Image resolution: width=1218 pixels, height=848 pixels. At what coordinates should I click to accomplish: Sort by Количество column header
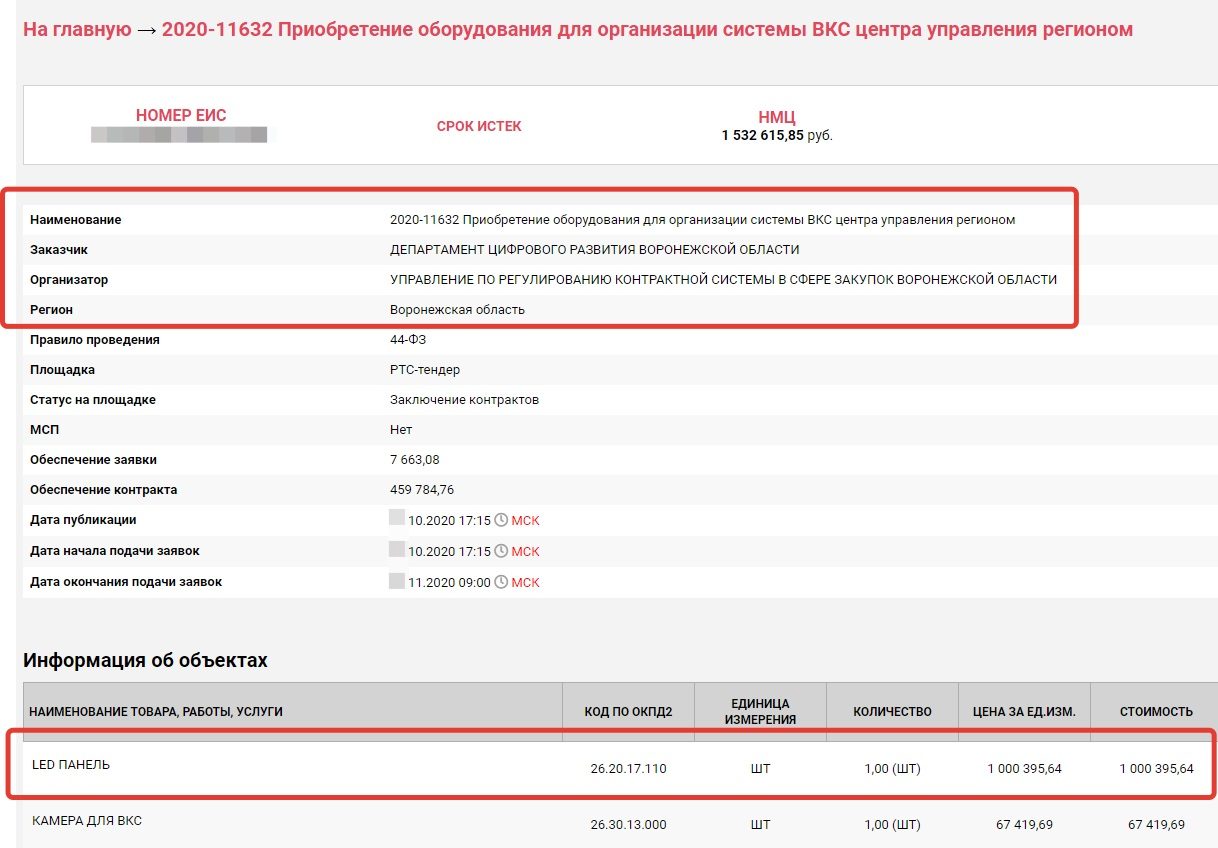click(x=892, y=712)
